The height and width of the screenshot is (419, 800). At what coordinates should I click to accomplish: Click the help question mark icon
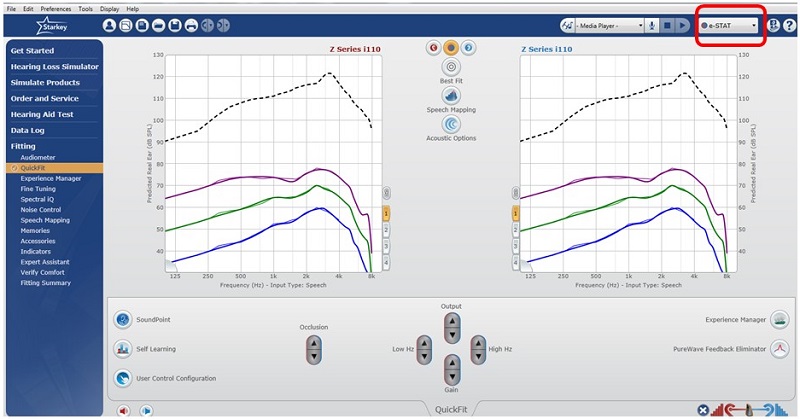[x=789, y=26]
